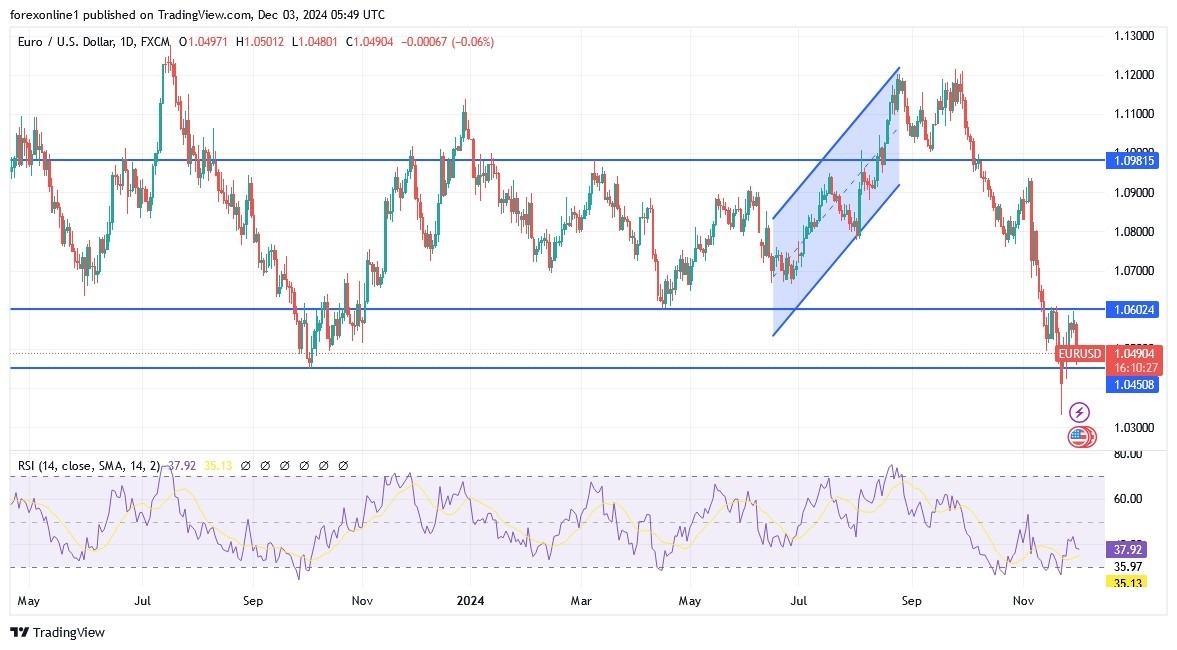Click the purple lightning bolt event icon
This screenshot has height=650, width=1177.
pyautogui.click(x=1079, y=411)
